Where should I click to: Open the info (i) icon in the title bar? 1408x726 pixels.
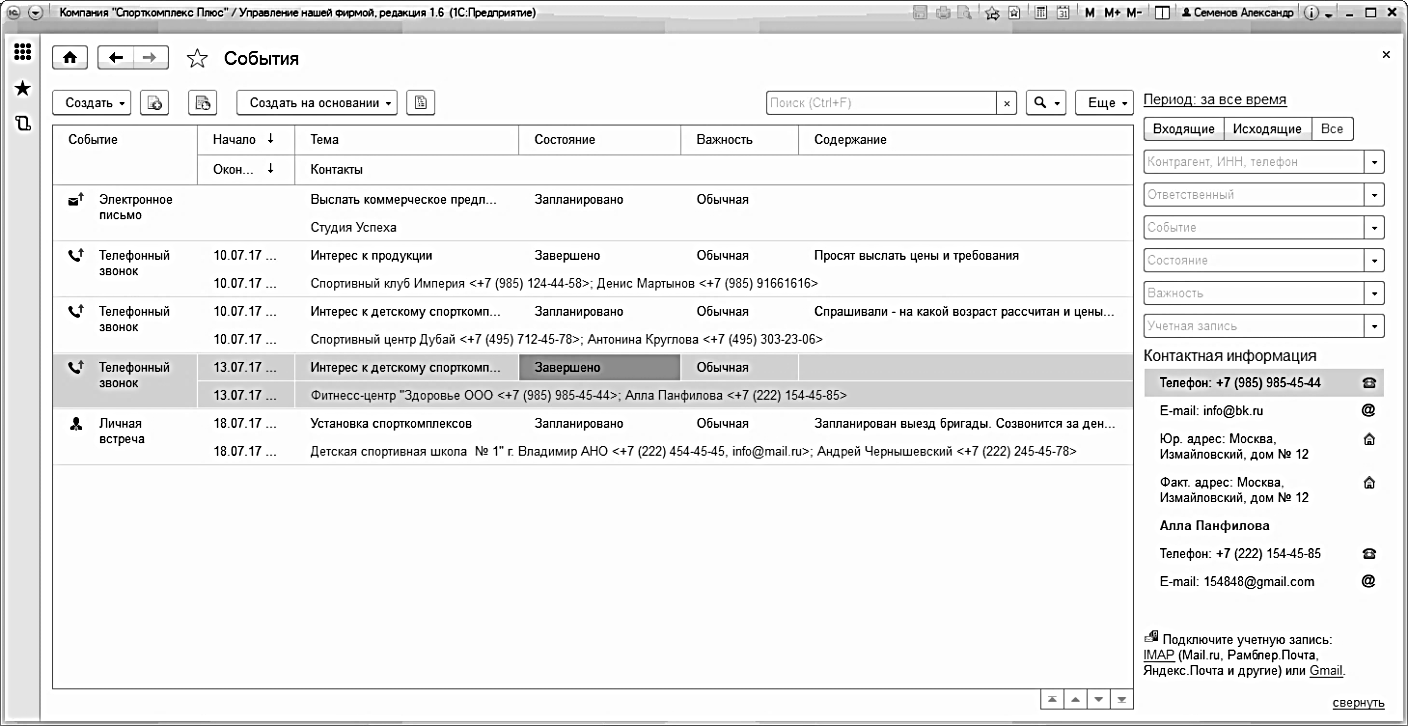1312,13
